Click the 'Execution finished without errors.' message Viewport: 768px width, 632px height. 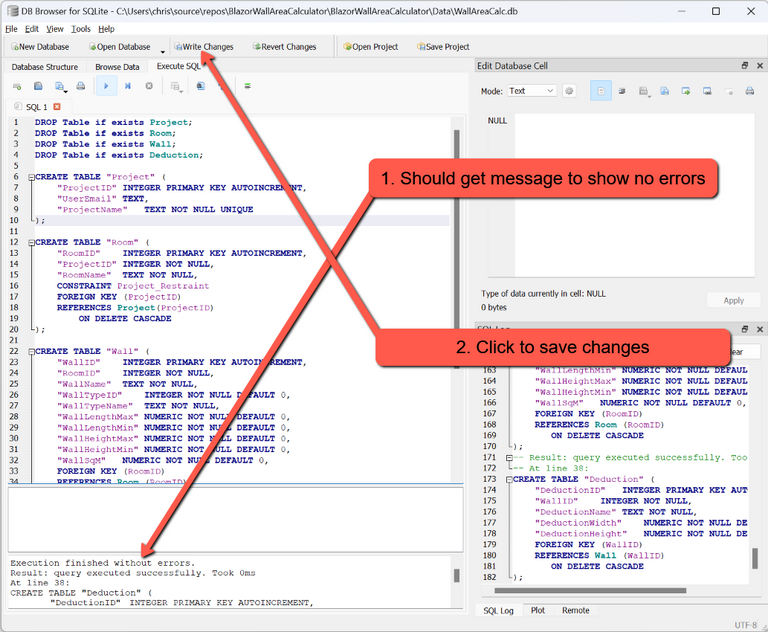pyautogui.click(x=102, y=563)
